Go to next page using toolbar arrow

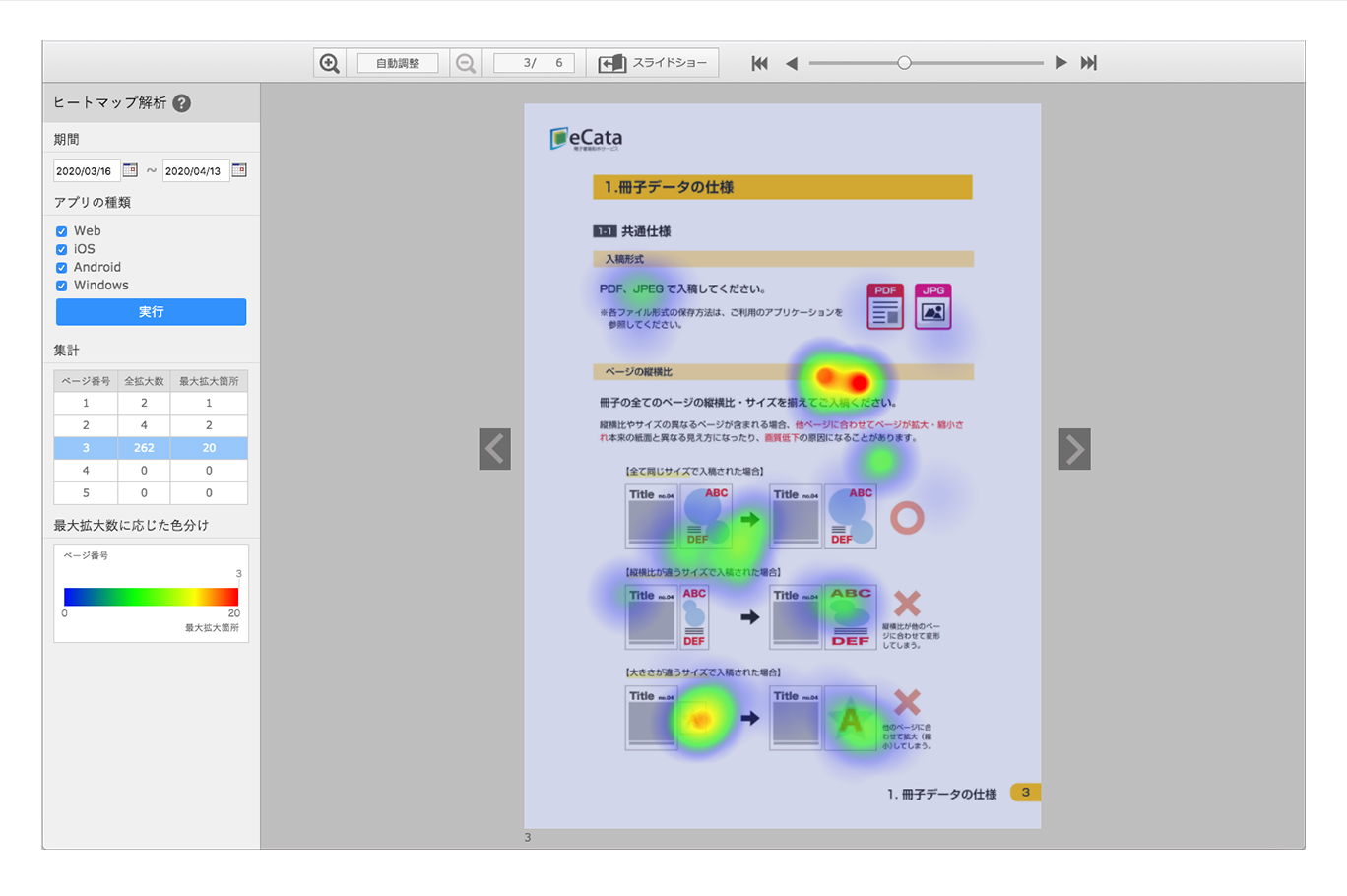click(1060, 63)
